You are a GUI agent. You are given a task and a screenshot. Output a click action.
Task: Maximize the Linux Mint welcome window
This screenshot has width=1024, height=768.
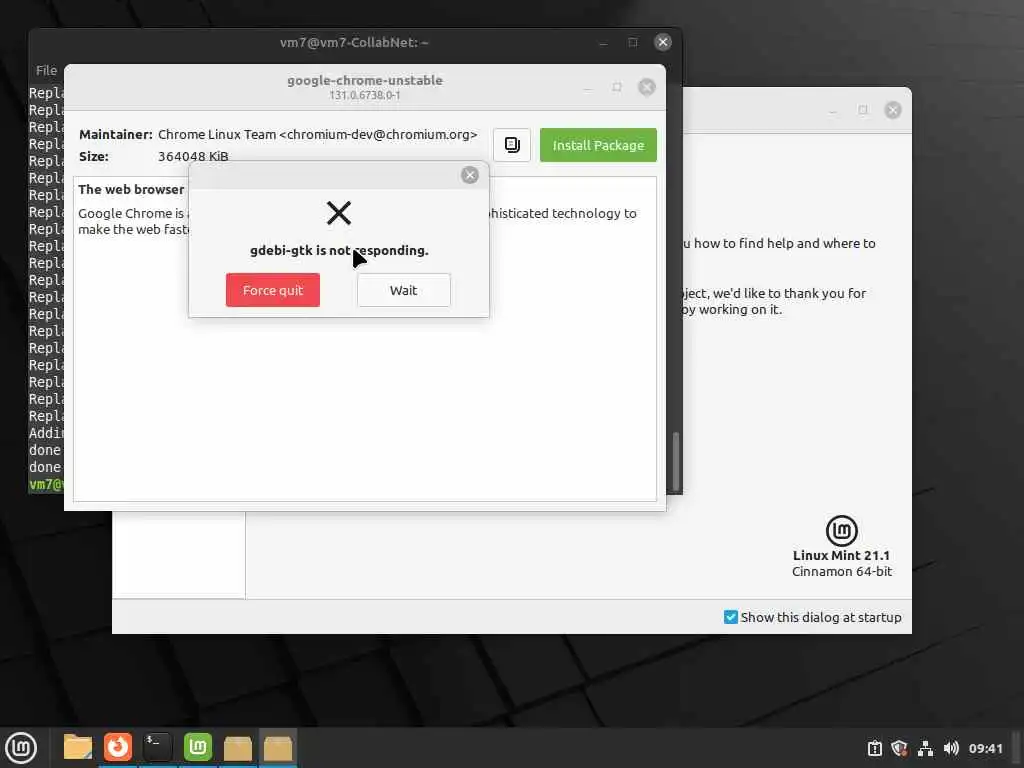click(x=863, y=110)
